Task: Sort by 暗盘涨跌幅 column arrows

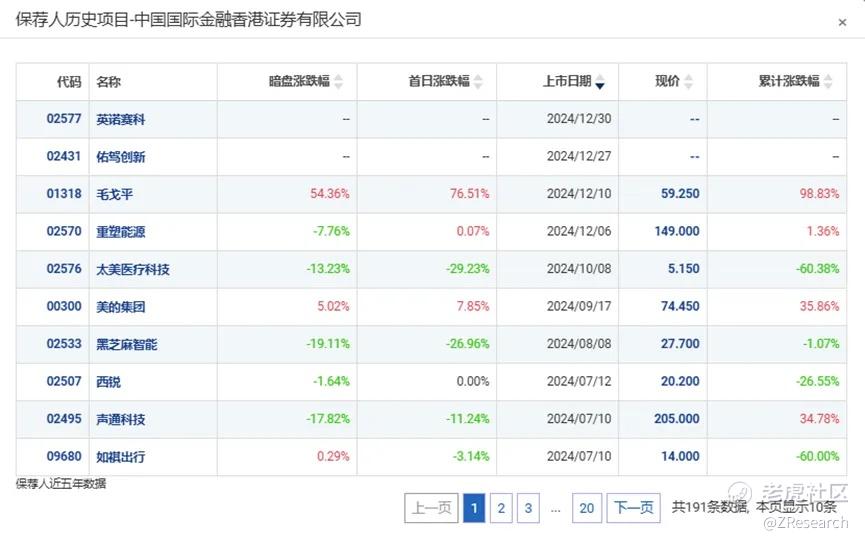Action: pyautogui.click(x=339, y=82)
